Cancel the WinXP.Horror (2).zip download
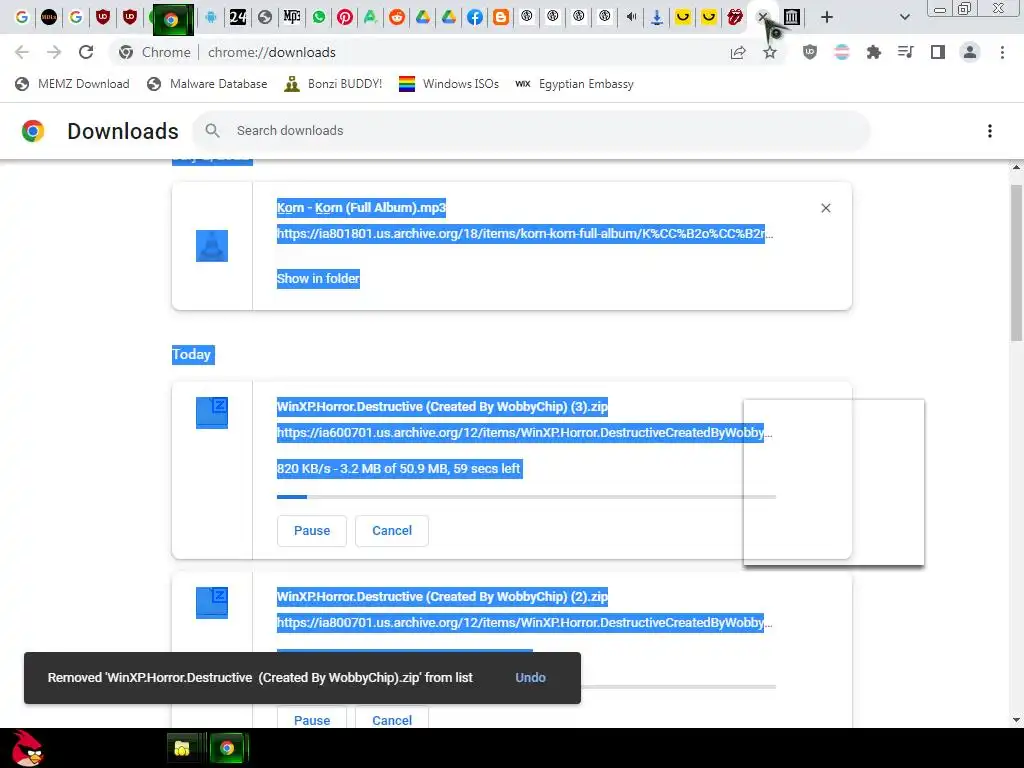 point(392,719)
